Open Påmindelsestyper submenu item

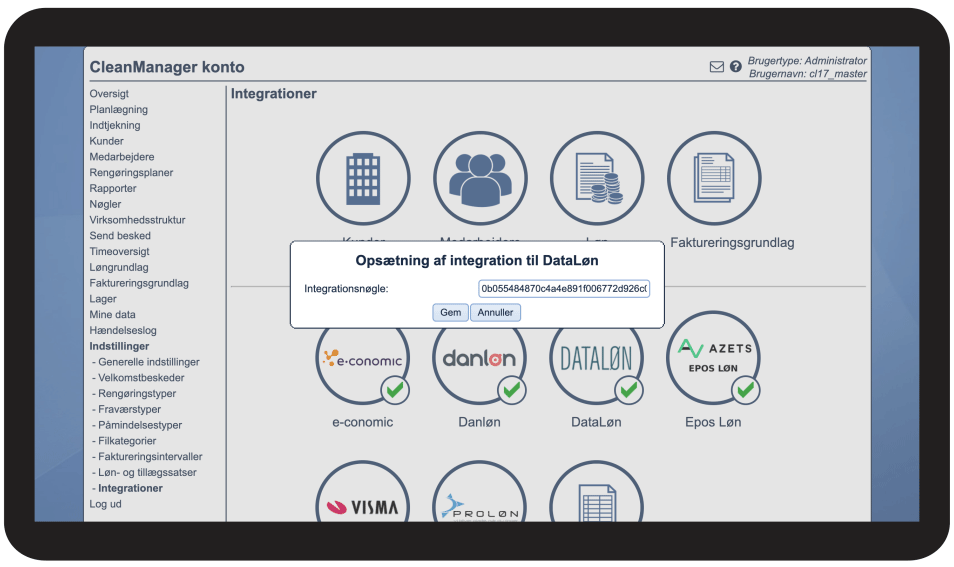pyautogui.click(x=140, y=426)
